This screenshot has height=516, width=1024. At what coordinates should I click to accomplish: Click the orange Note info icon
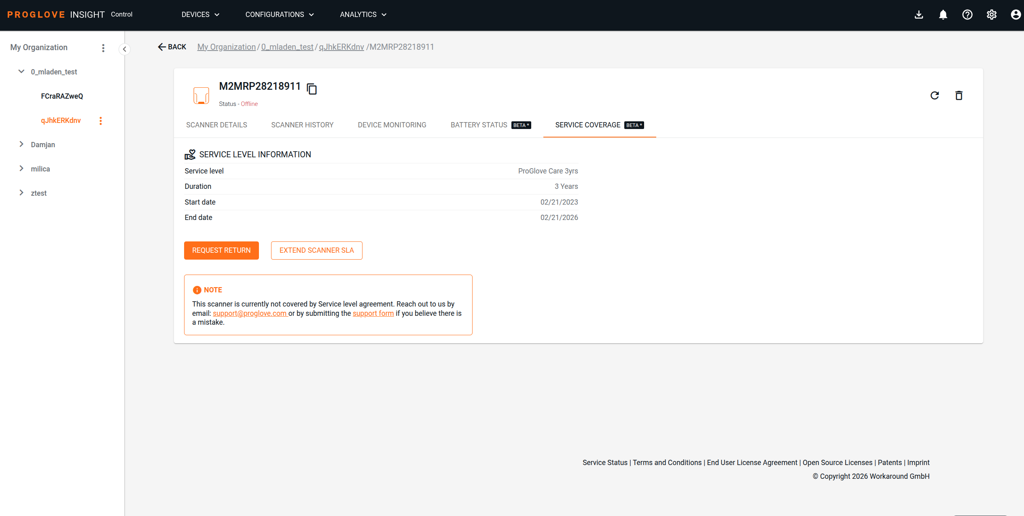pyautogui.click(x=197, y=290)
